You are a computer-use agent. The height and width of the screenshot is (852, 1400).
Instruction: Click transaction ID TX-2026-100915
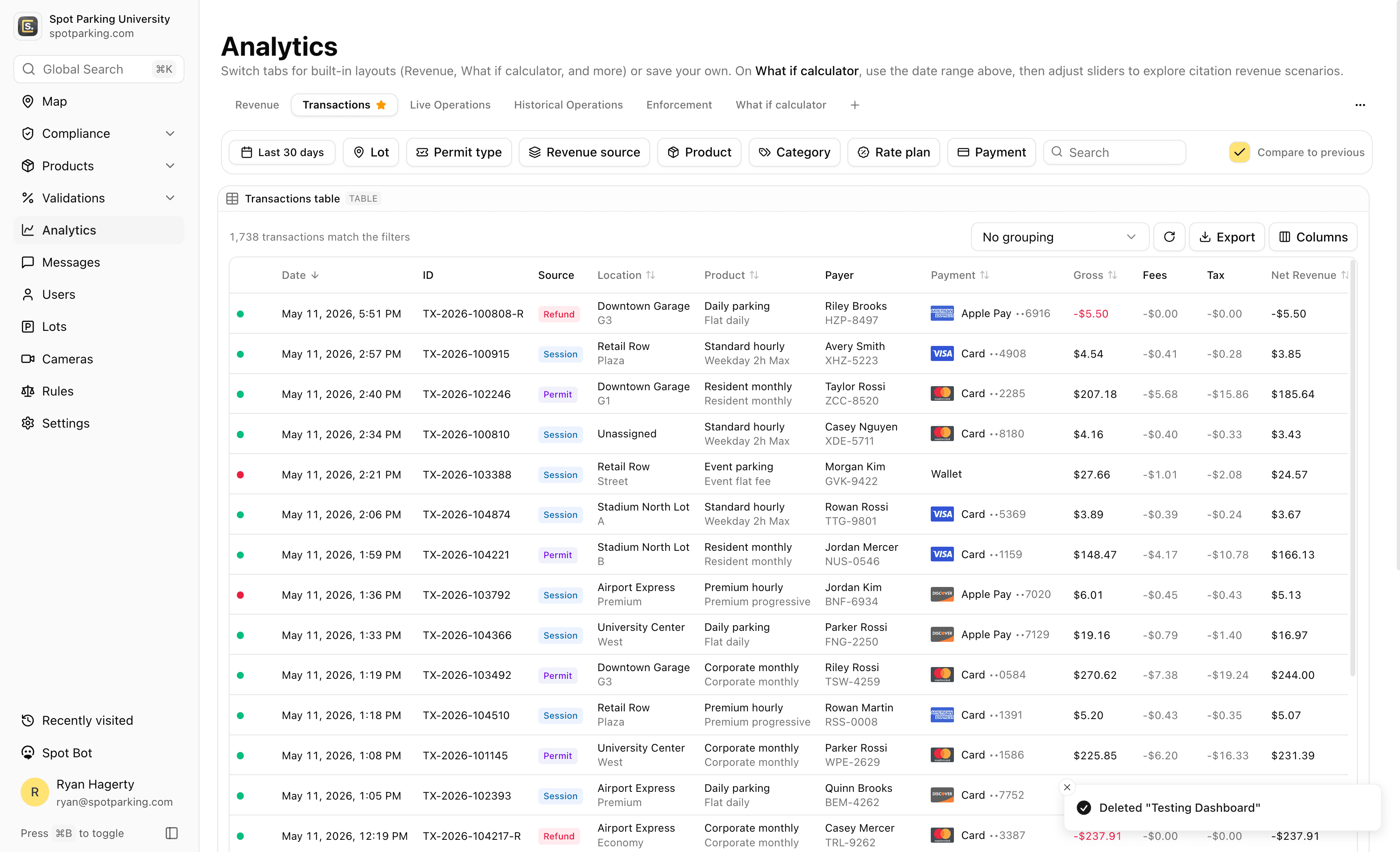(x=466, y=354)
